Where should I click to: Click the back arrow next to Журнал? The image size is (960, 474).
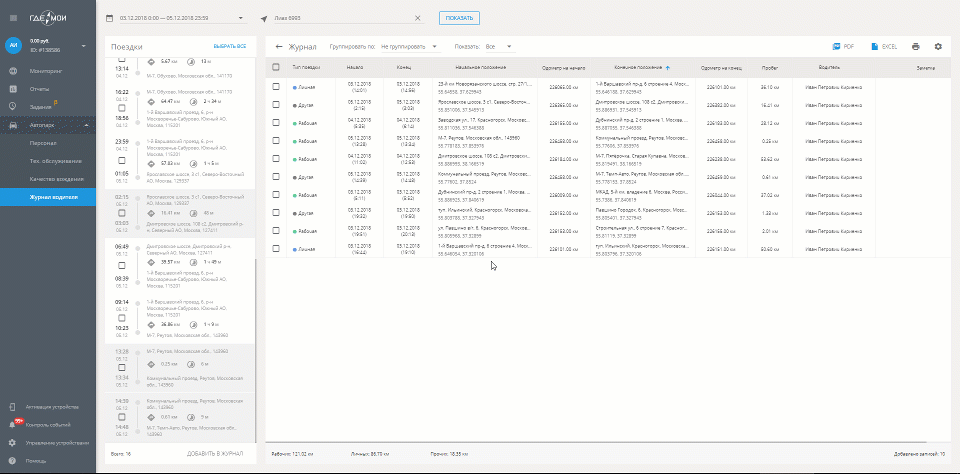pos(279,47)
